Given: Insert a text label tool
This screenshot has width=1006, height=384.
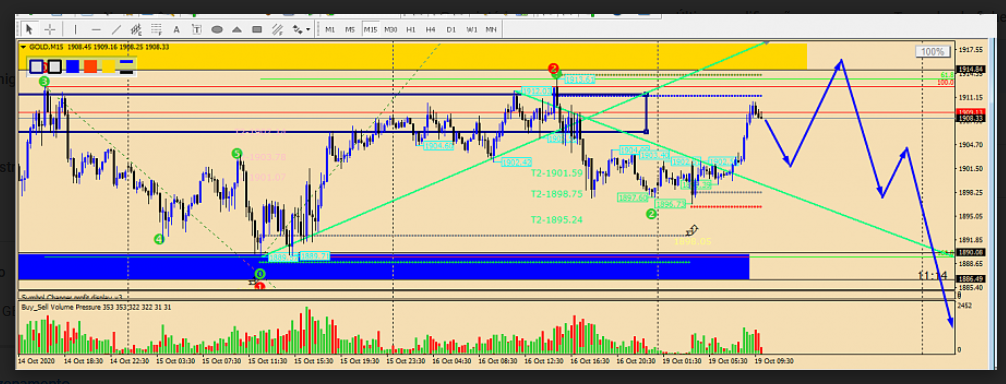Looking at the screenshot, I should pyautogui.click(x=196, y=29).
